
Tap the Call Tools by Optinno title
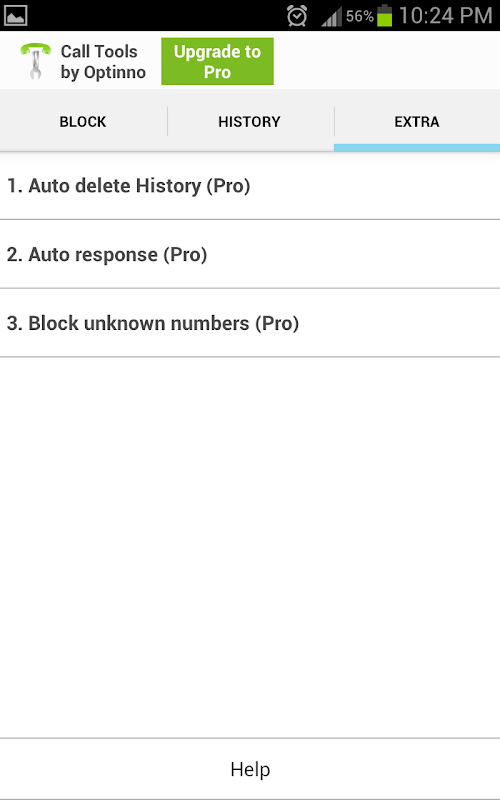(103, 62)
